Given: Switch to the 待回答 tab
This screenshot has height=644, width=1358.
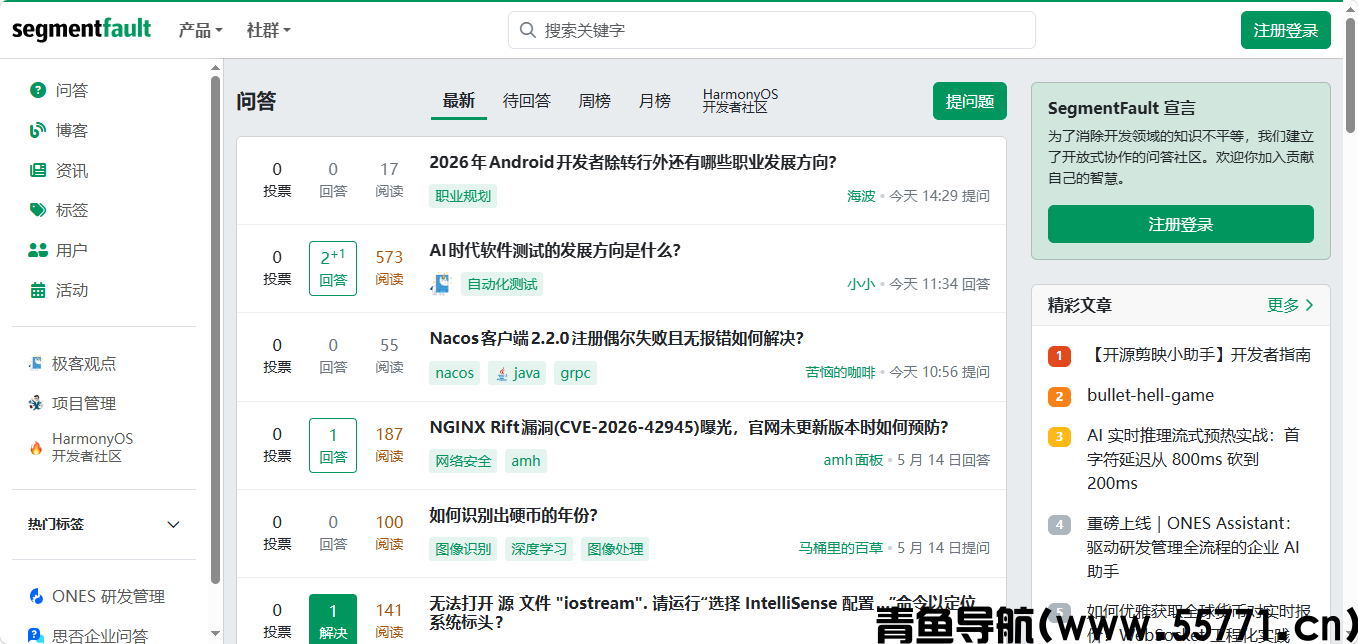Looking at the screenshot, I should point(527,101).
